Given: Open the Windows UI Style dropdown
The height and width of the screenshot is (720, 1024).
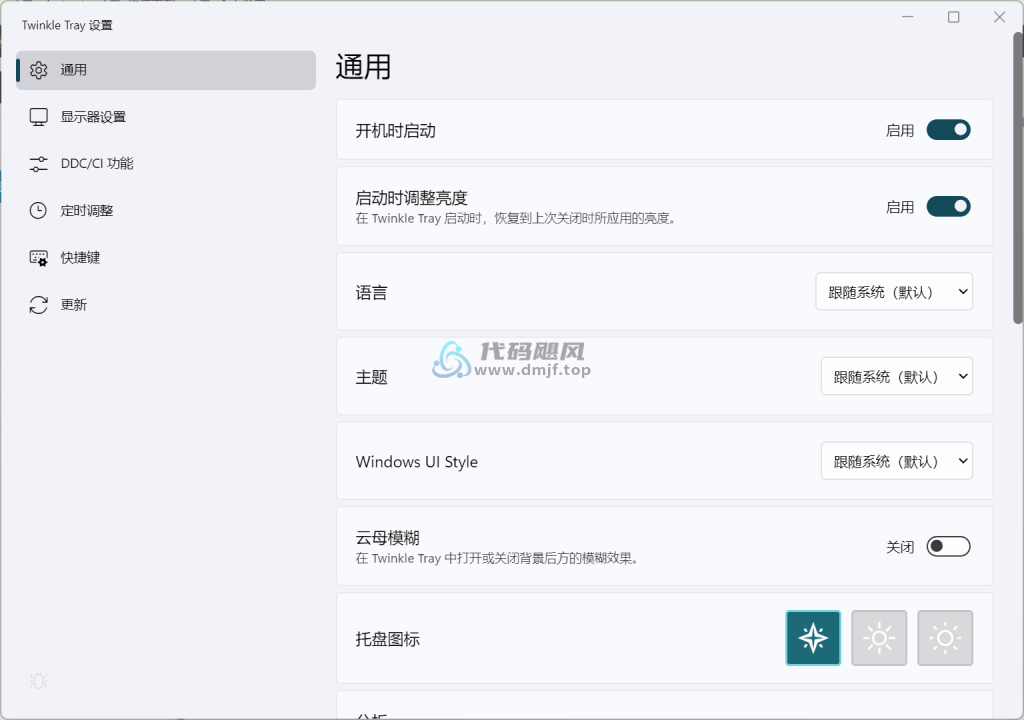Looking at the screenshot, I should click(897, 461).
